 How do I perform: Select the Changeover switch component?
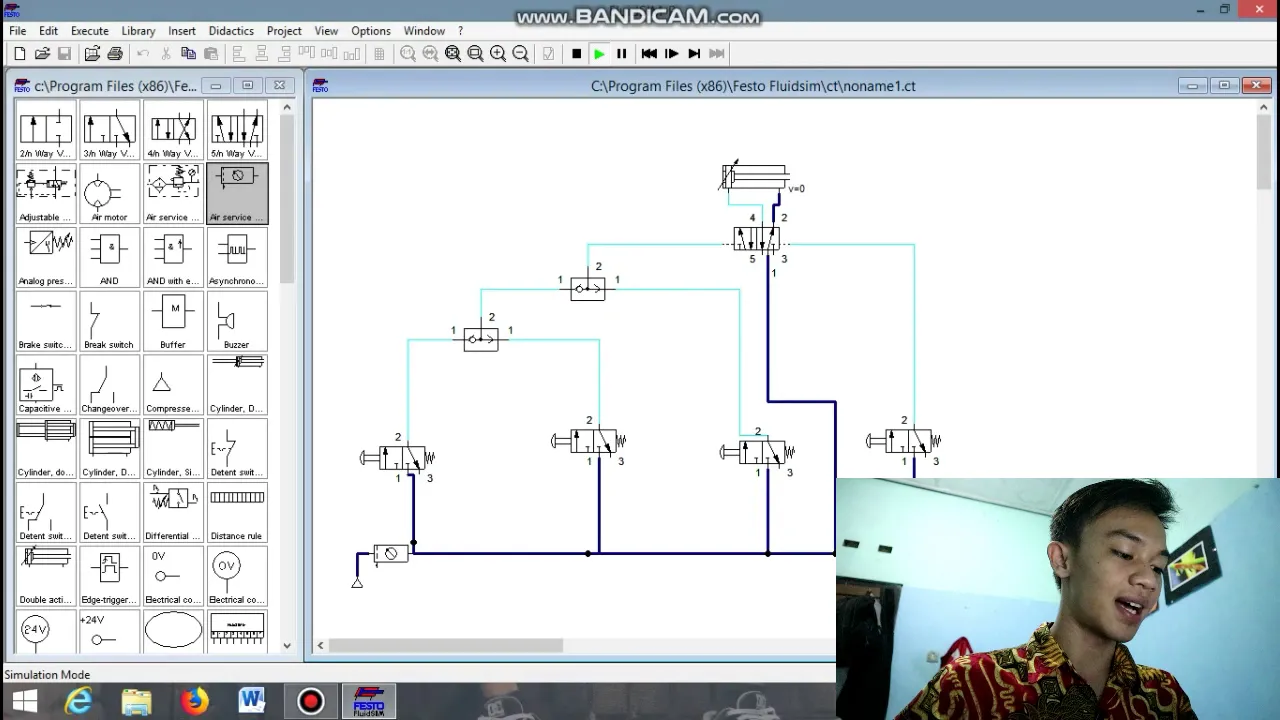point(109,385)
